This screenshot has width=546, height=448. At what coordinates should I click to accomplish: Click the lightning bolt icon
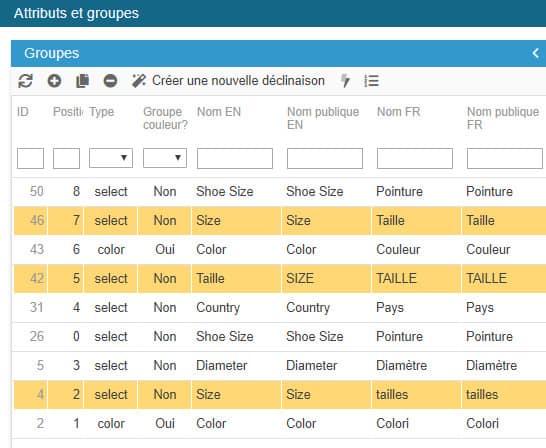345,81
